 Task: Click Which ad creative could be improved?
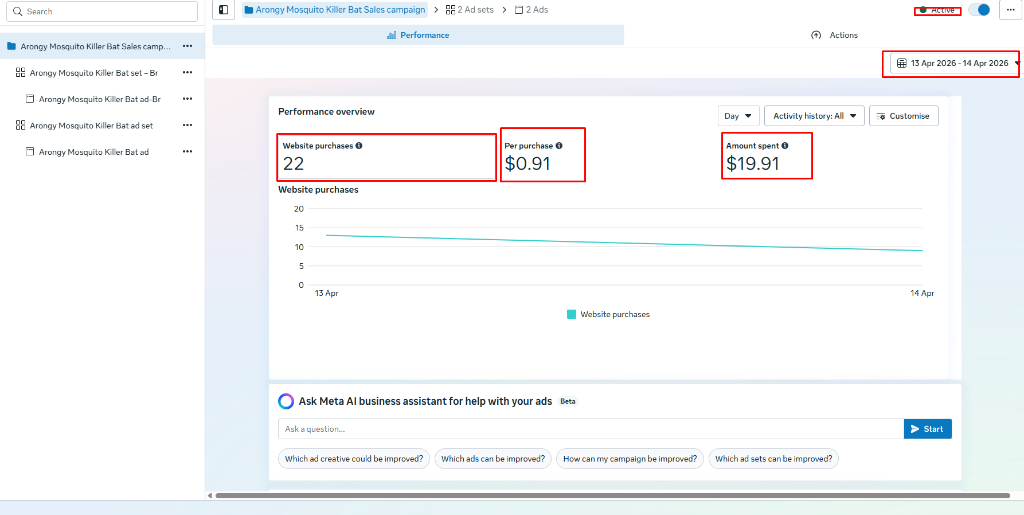pyautogui.click(x=354, y=459)
